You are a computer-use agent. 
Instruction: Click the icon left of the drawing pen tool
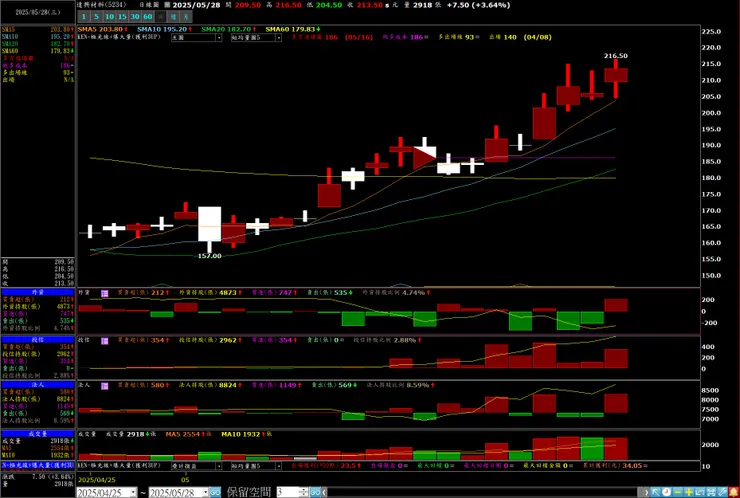(711, 492)
